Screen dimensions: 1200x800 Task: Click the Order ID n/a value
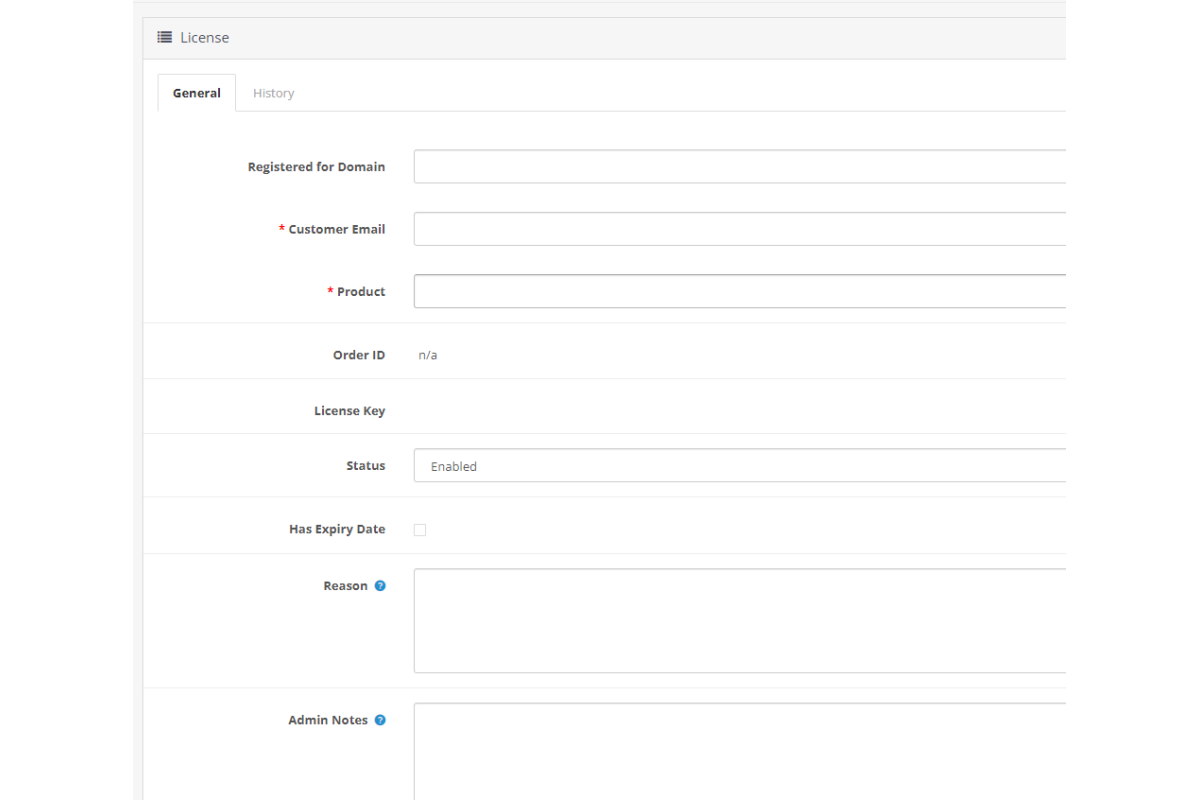[x=428, y=355]
